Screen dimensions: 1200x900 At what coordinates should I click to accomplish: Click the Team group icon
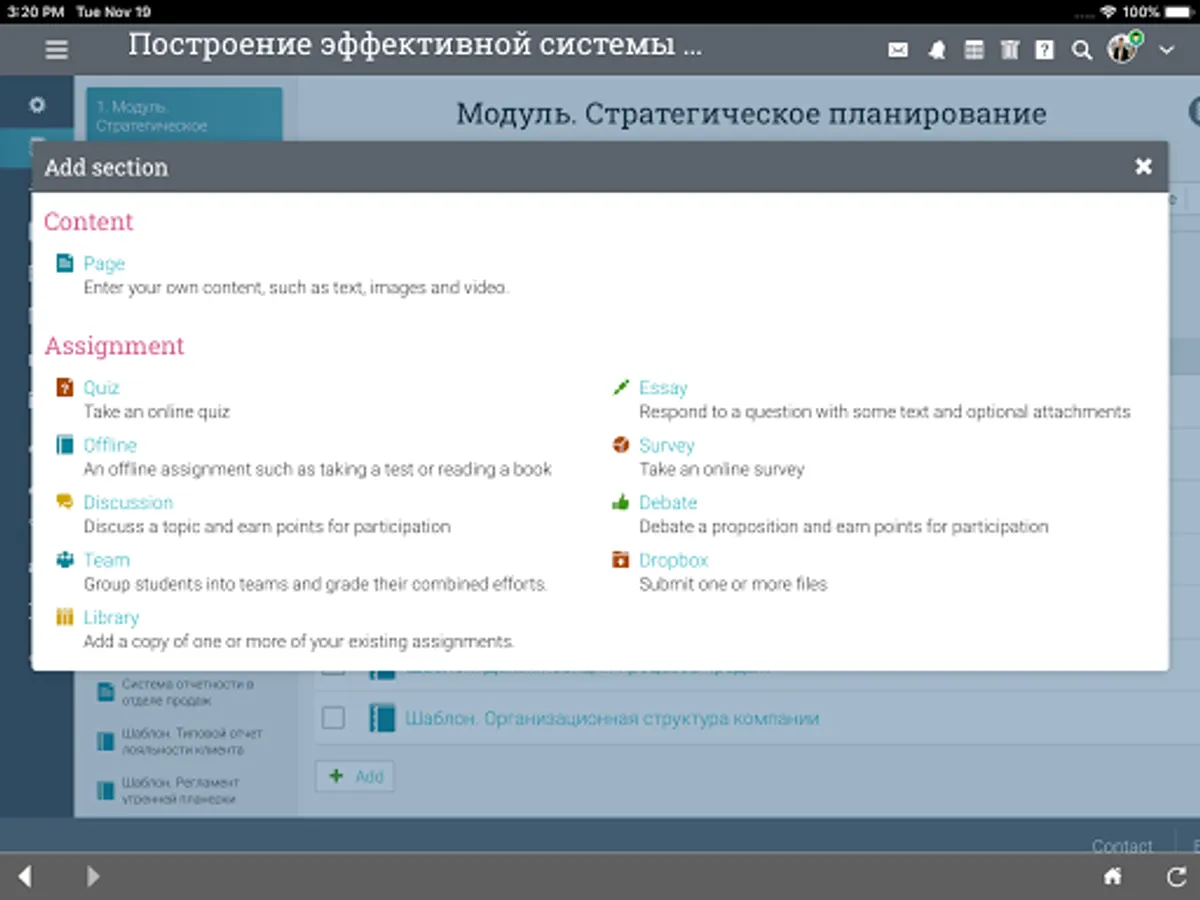pyautogui.click(x=65, y=560)
